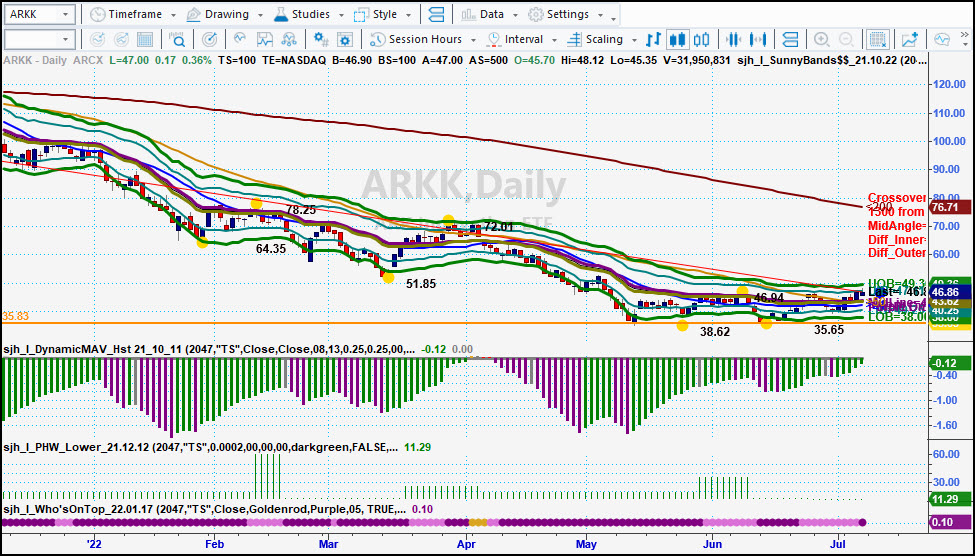Screen dimensions: 975x556
Task: Click the chart chat bubble icon
Action: click(x=942, y=40)
